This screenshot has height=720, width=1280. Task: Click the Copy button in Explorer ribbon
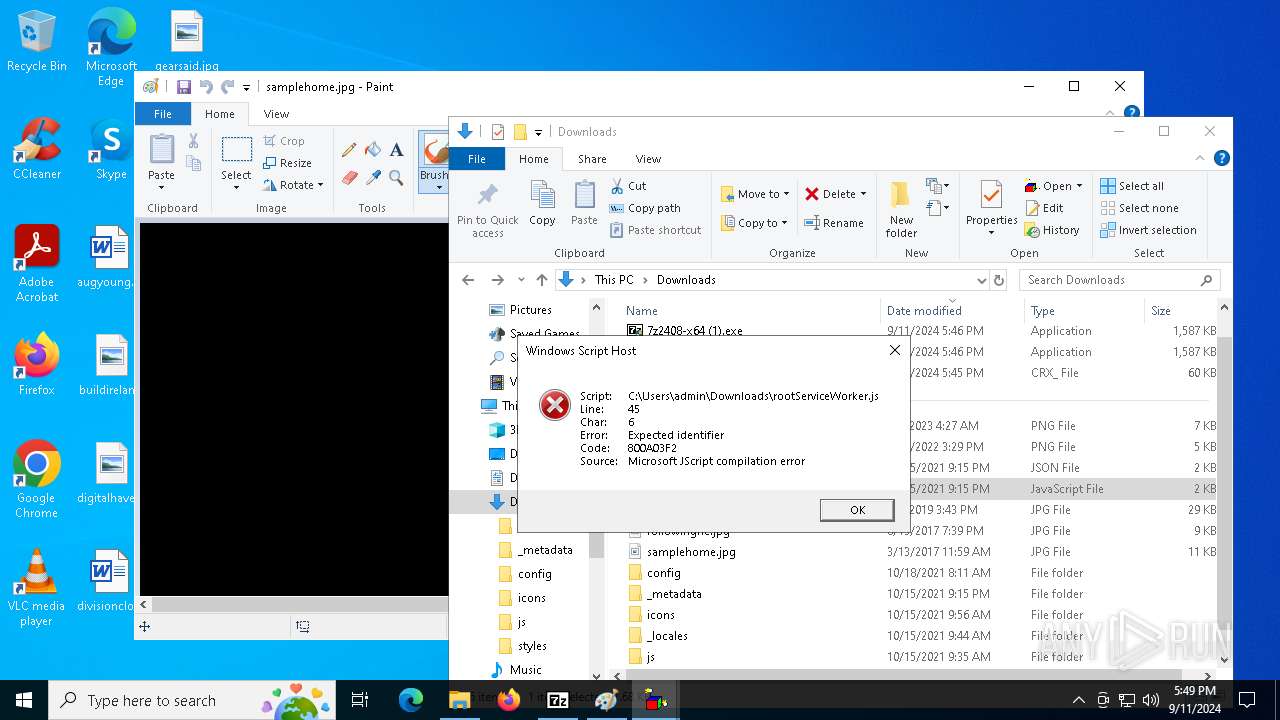542,204
